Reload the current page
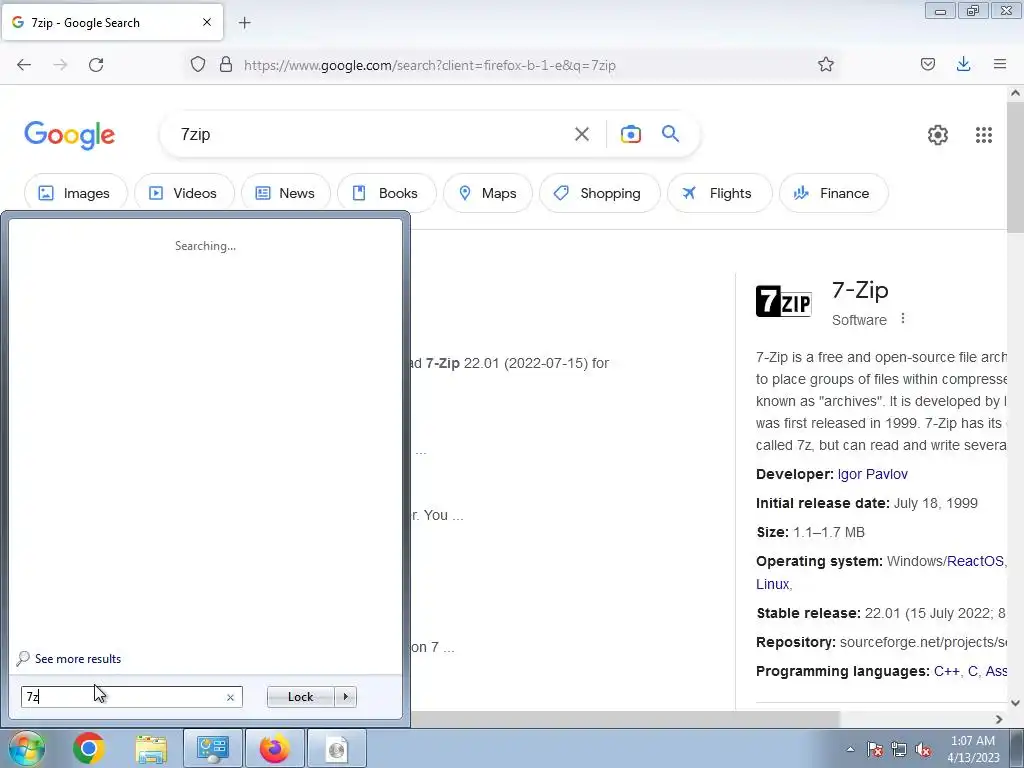 96,65
